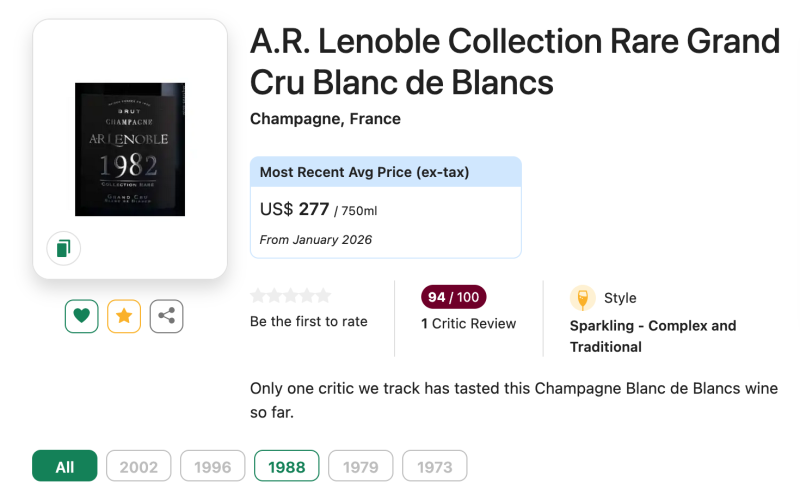The height and width of the screenshot is (501, 800).
Task: Click the heart icon to save wine
Action: (x=82, y=316)
